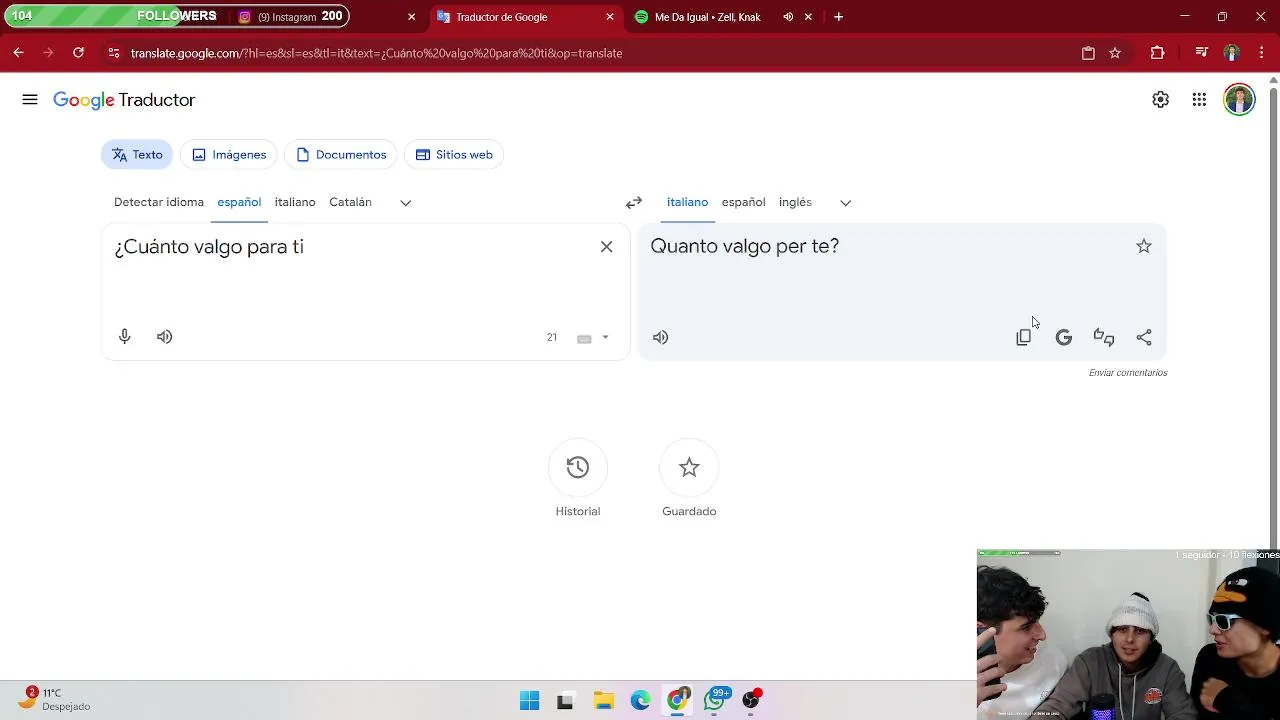
Task: Open the Chrome menu (three dots)
Action: [1261, 53]
